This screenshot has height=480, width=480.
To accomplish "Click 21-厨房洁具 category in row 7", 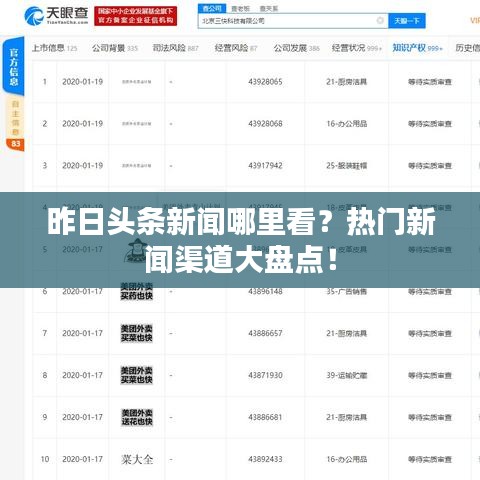I will 347,333.
